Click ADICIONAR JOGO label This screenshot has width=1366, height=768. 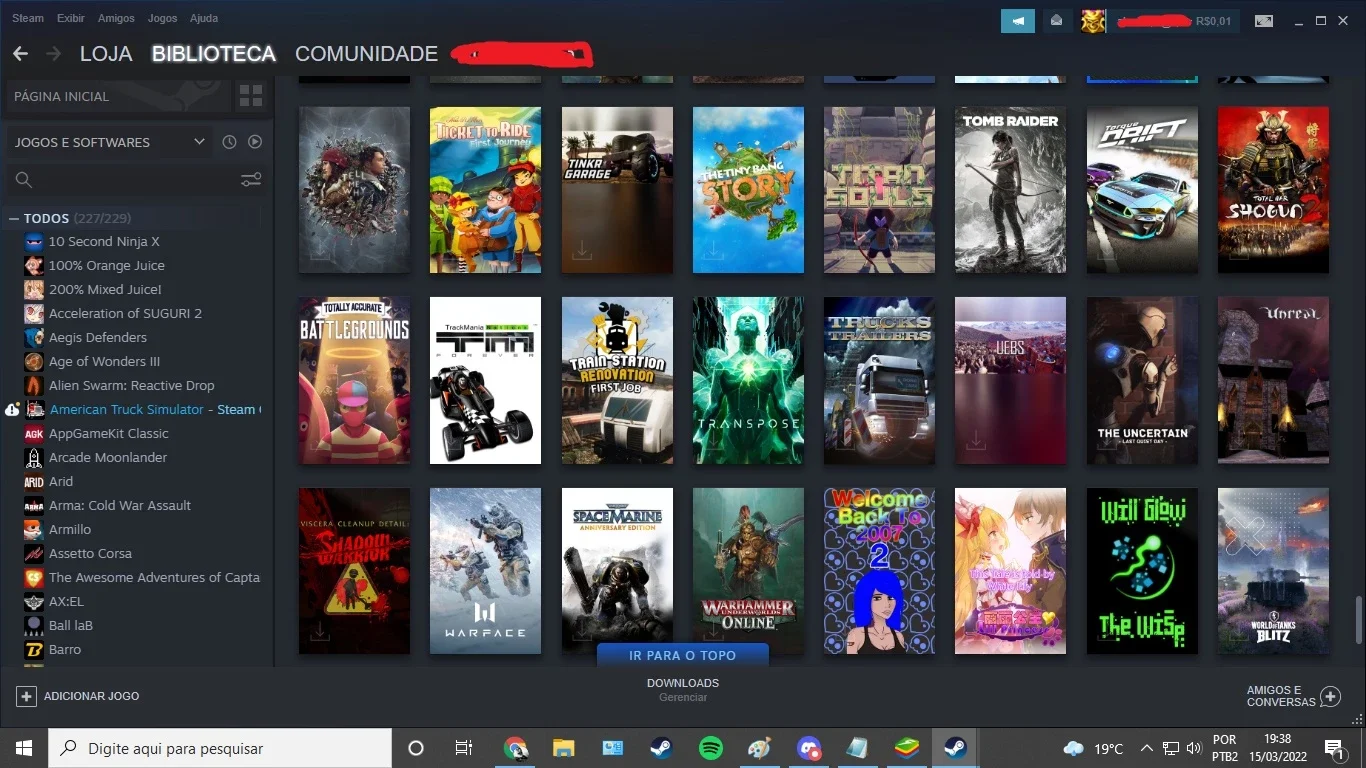[92, 696]
